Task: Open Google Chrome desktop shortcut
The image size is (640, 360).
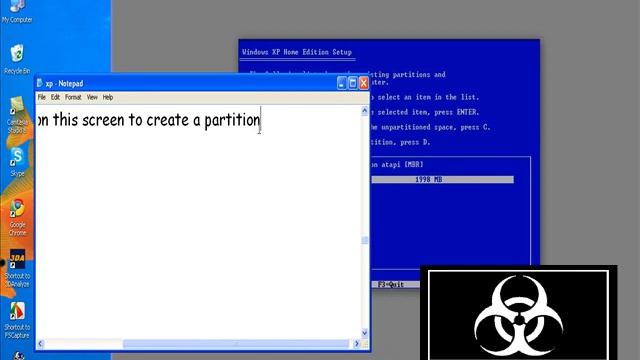Action: [x=17, y=218]
